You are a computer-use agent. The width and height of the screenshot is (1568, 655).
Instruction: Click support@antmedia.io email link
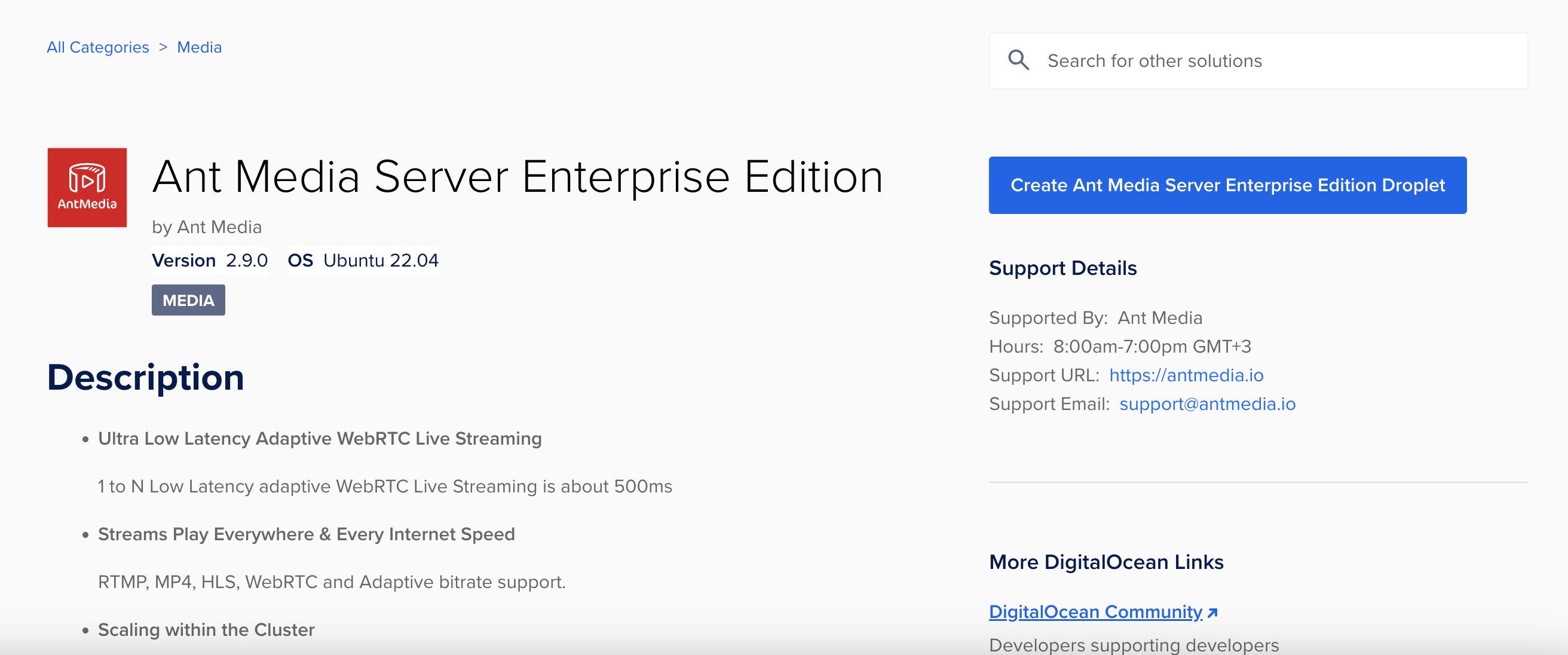click(x=1207, y=403)
